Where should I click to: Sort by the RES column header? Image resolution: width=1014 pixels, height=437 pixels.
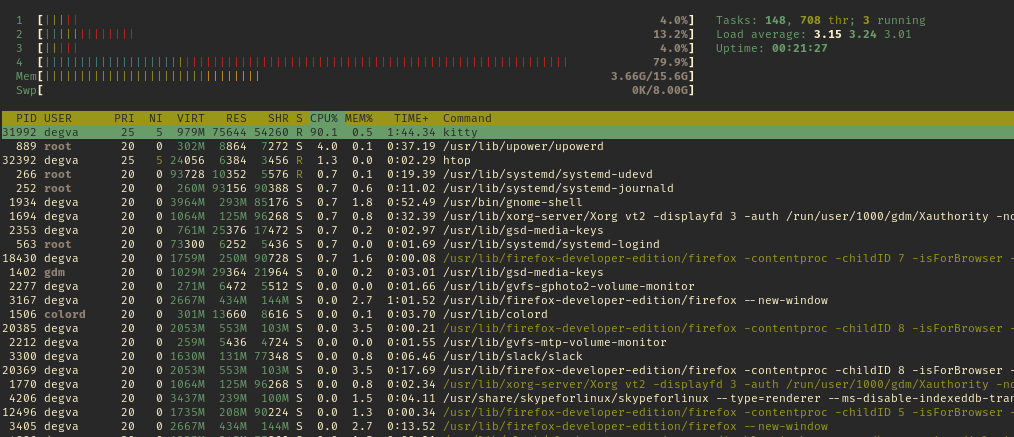pos(236,118)
